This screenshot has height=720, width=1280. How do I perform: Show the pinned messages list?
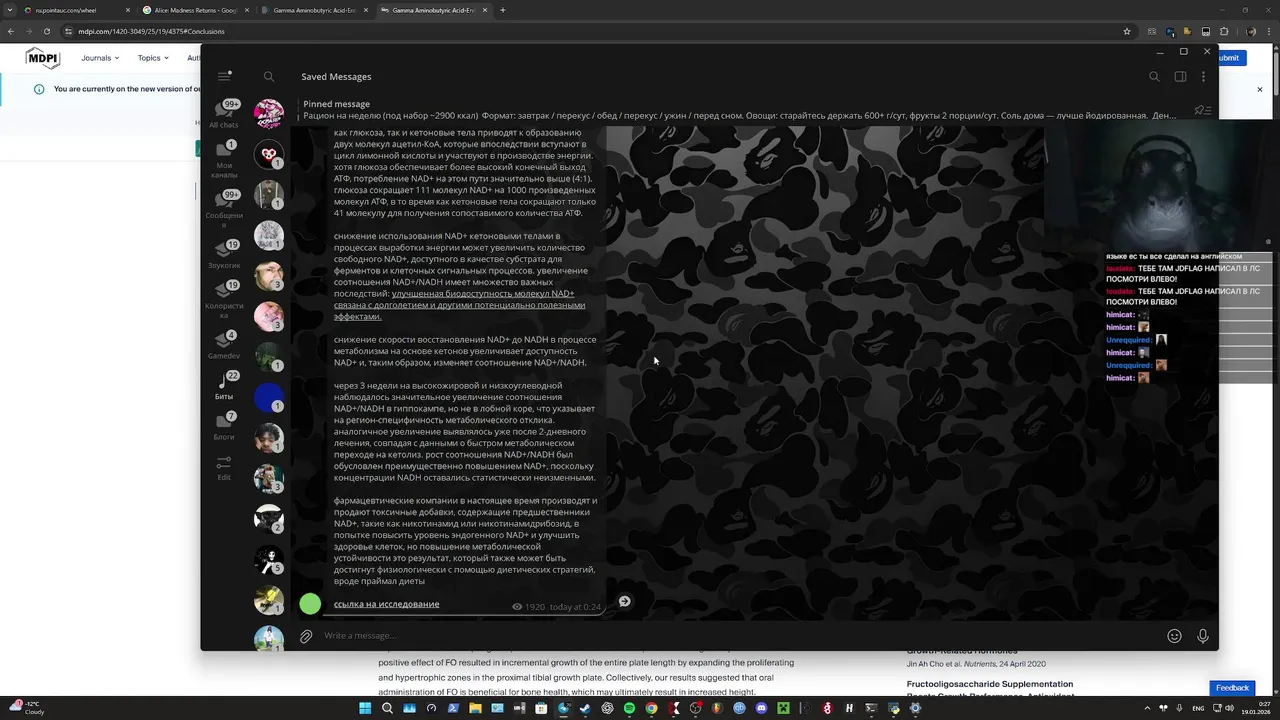pos(1203,110)
